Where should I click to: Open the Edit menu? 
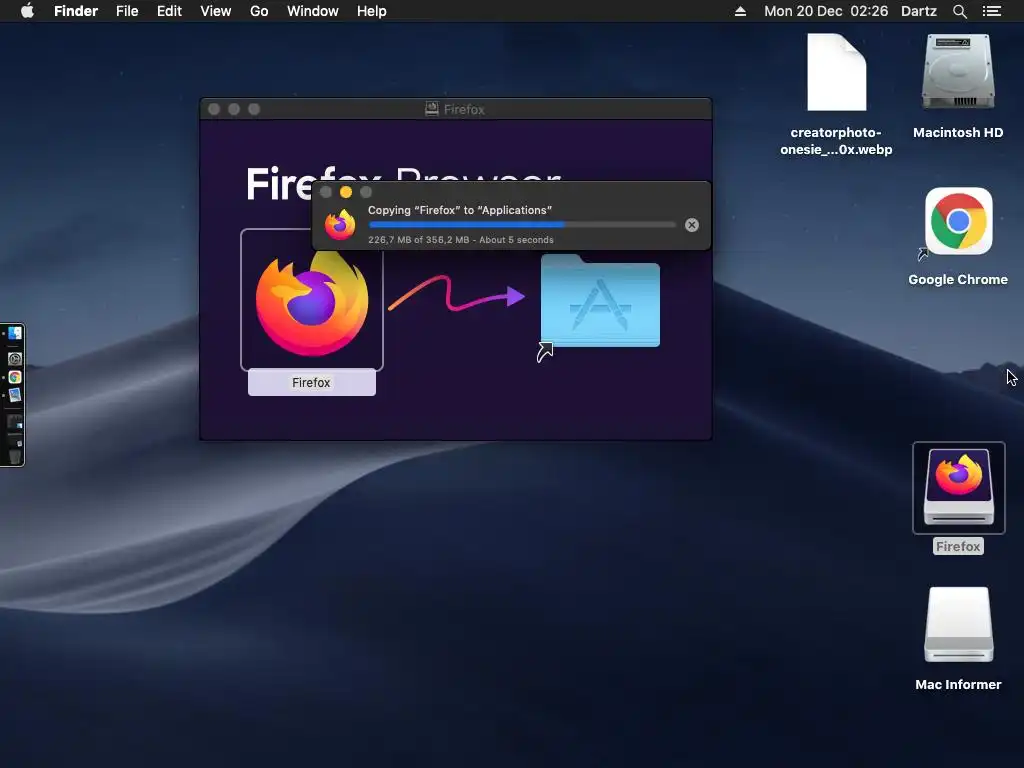pyautogui.click(x=169, y=11)
